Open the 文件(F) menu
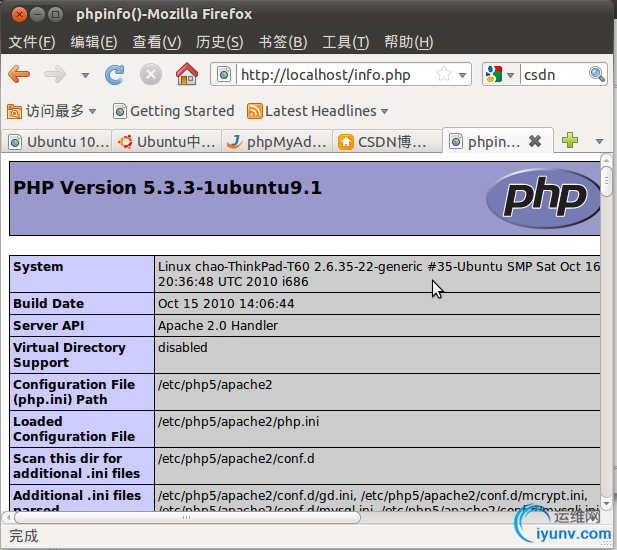 [x=32, y=42]
